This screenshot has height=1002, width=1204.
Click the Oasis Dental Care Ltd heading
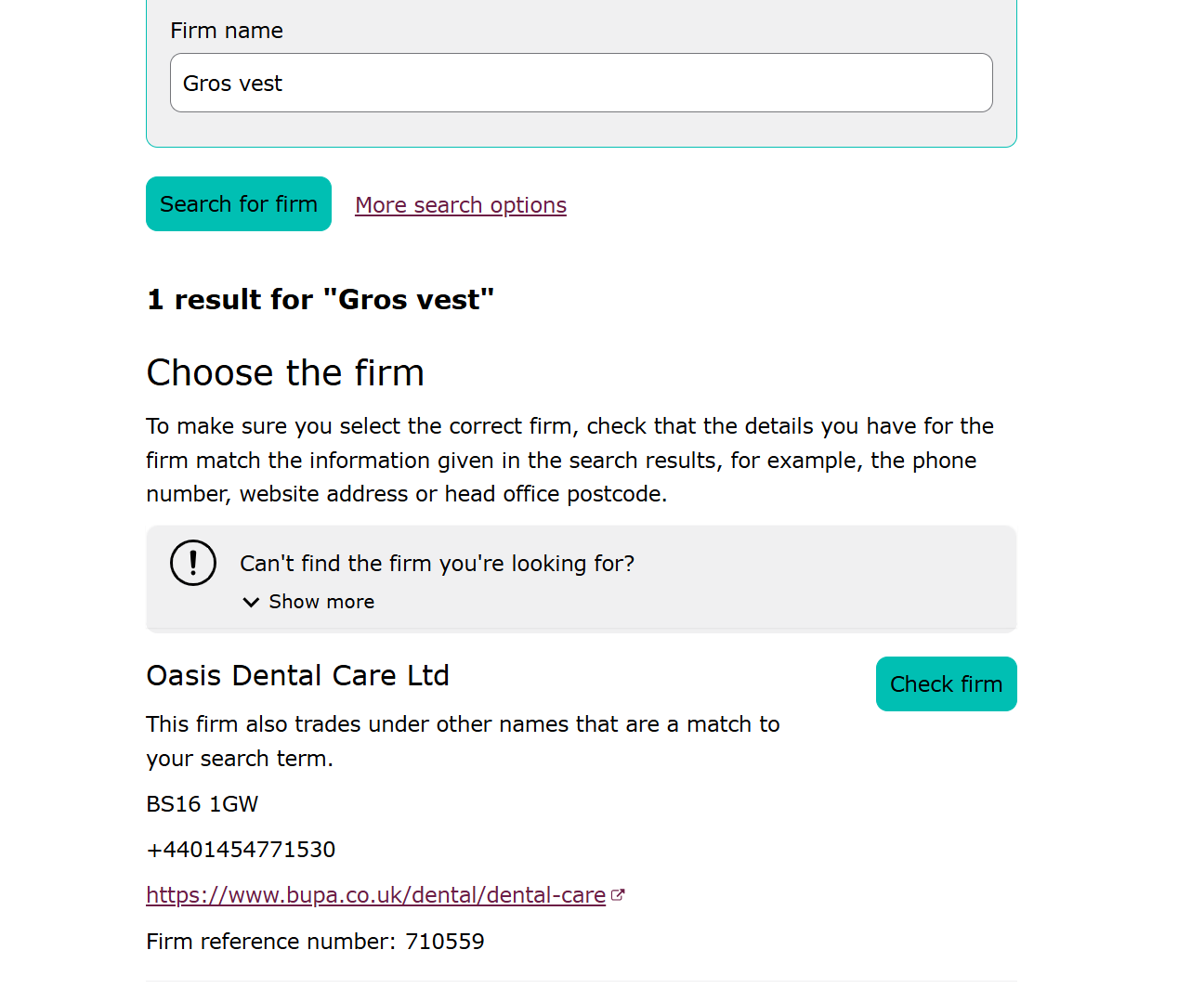click(x=298, y=675)
